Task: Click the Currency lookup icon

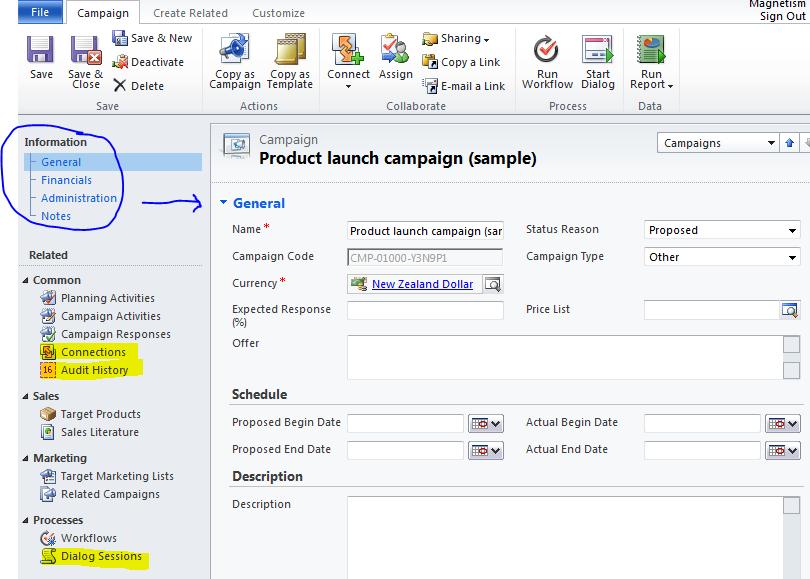Action: pos(493,284)
